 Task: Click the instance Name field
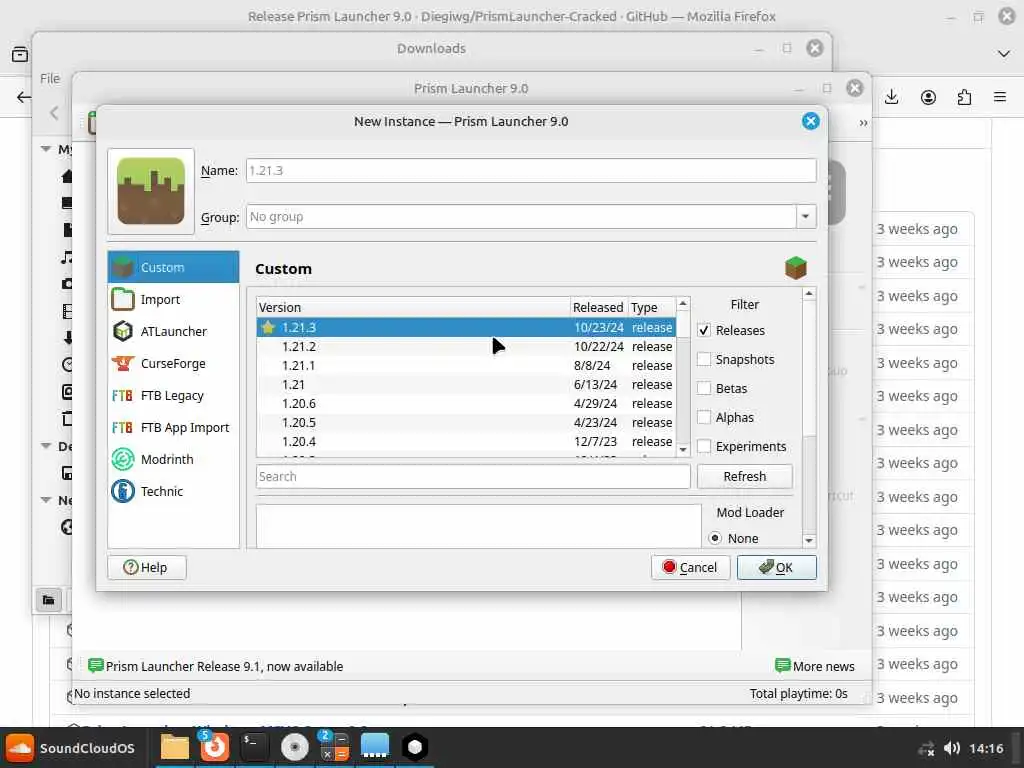coord(531,170)
